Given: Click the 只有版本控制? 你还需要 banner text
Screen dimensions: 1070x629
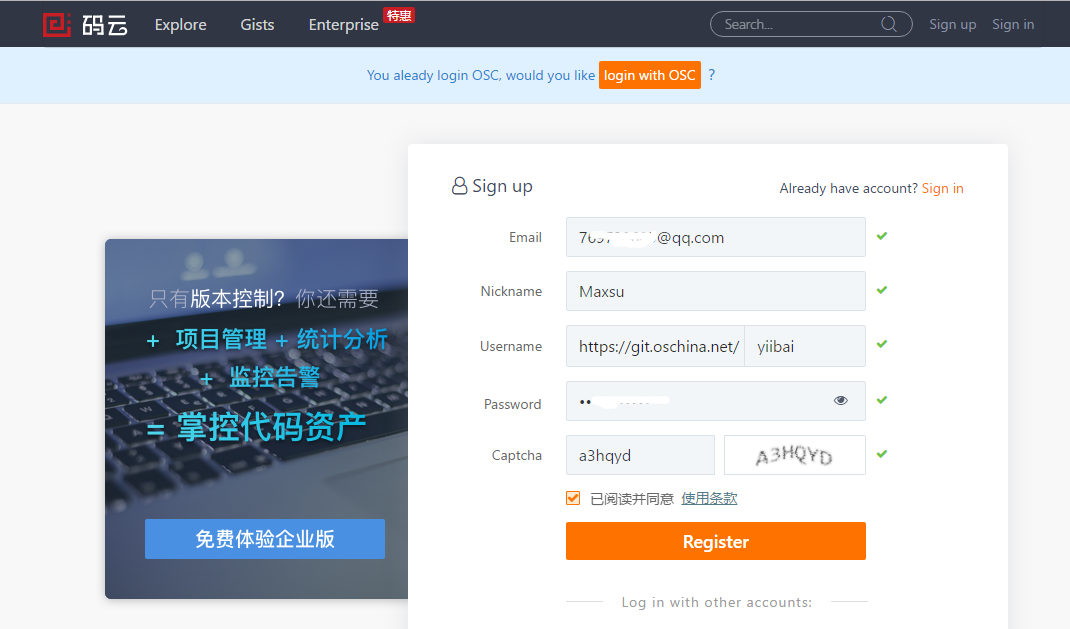Looking at the screenshot, I should click(263, 298).
